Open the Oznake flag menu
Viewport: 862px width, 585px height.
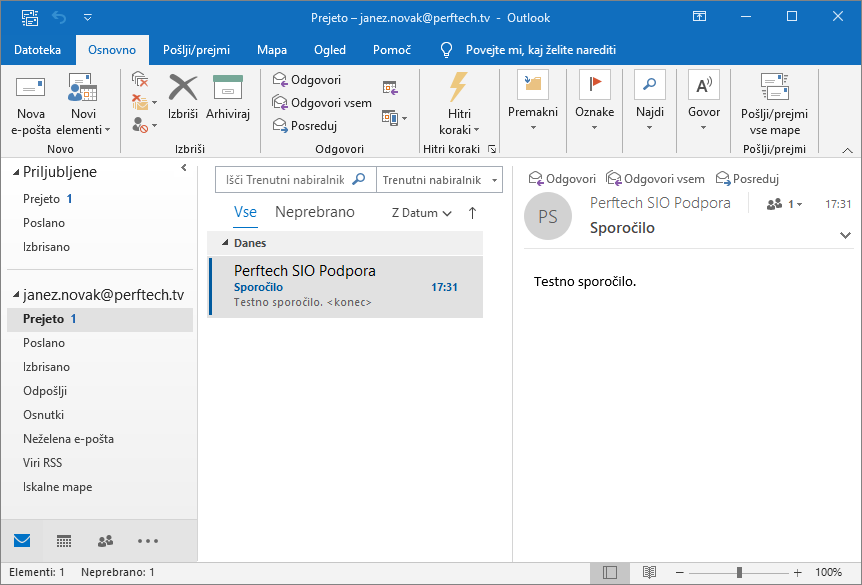click(594, 102)
